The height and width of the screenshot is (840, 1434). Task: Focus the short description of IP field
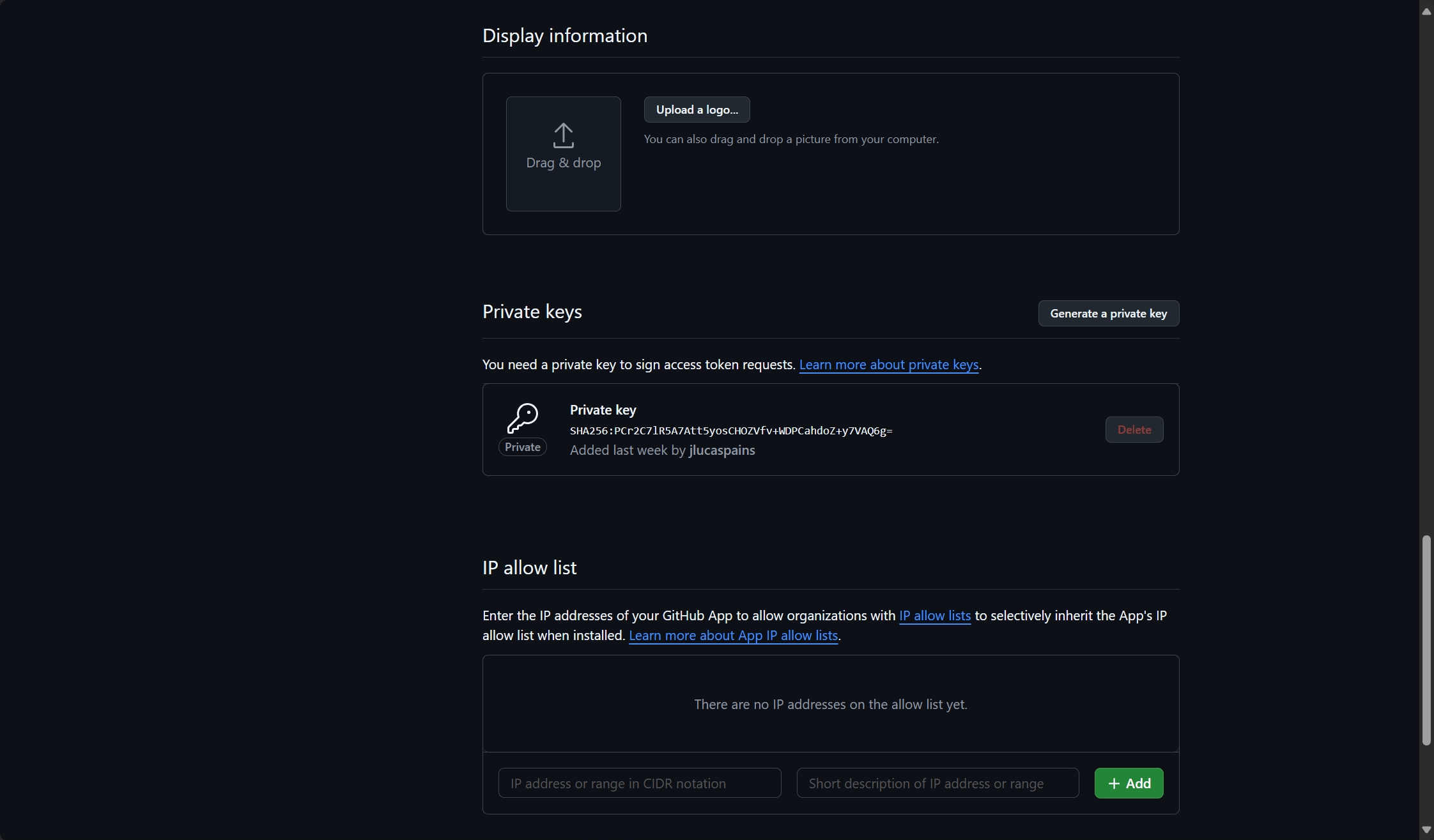point(937,784)
